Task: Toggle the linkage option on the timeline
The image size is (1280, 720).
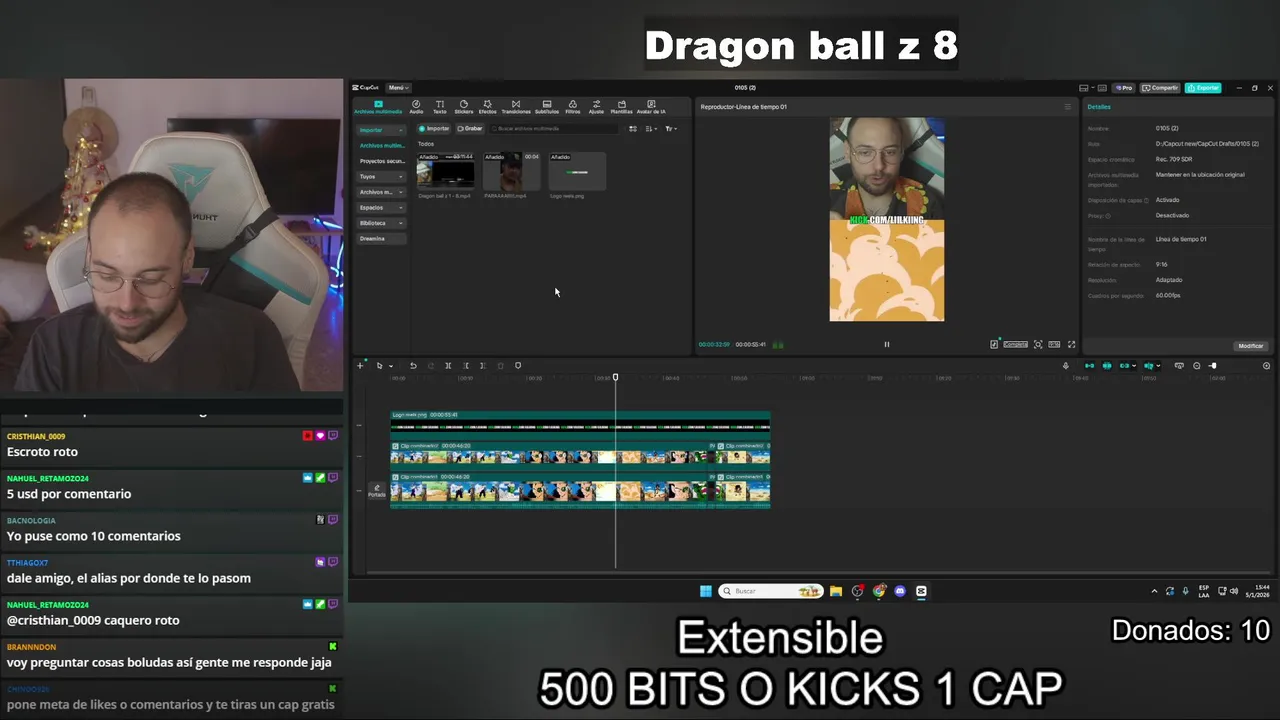Action: click(1126, 366)
